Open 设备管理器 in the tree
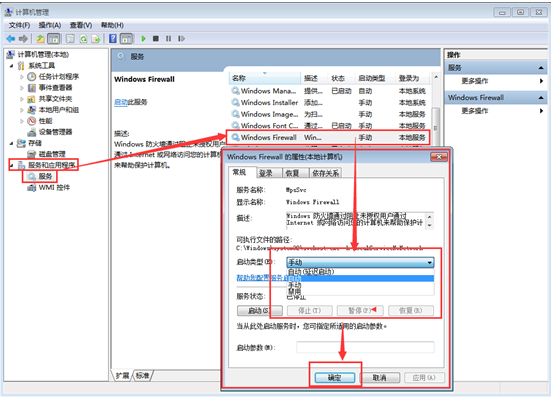Screen dimensions: 551x397 pos(55,132)
